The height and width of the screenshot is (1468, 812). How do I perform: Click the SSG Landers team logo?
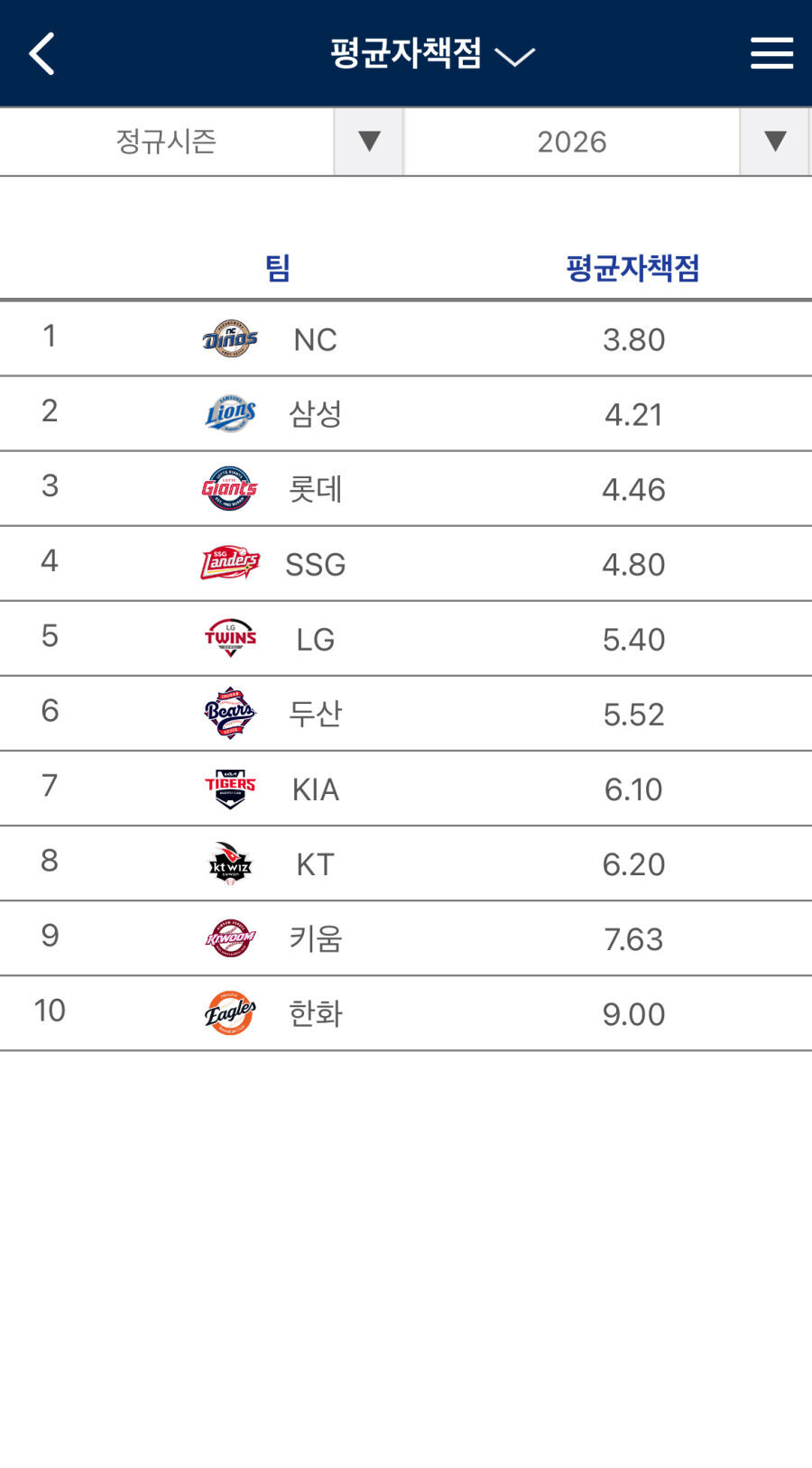230,564
